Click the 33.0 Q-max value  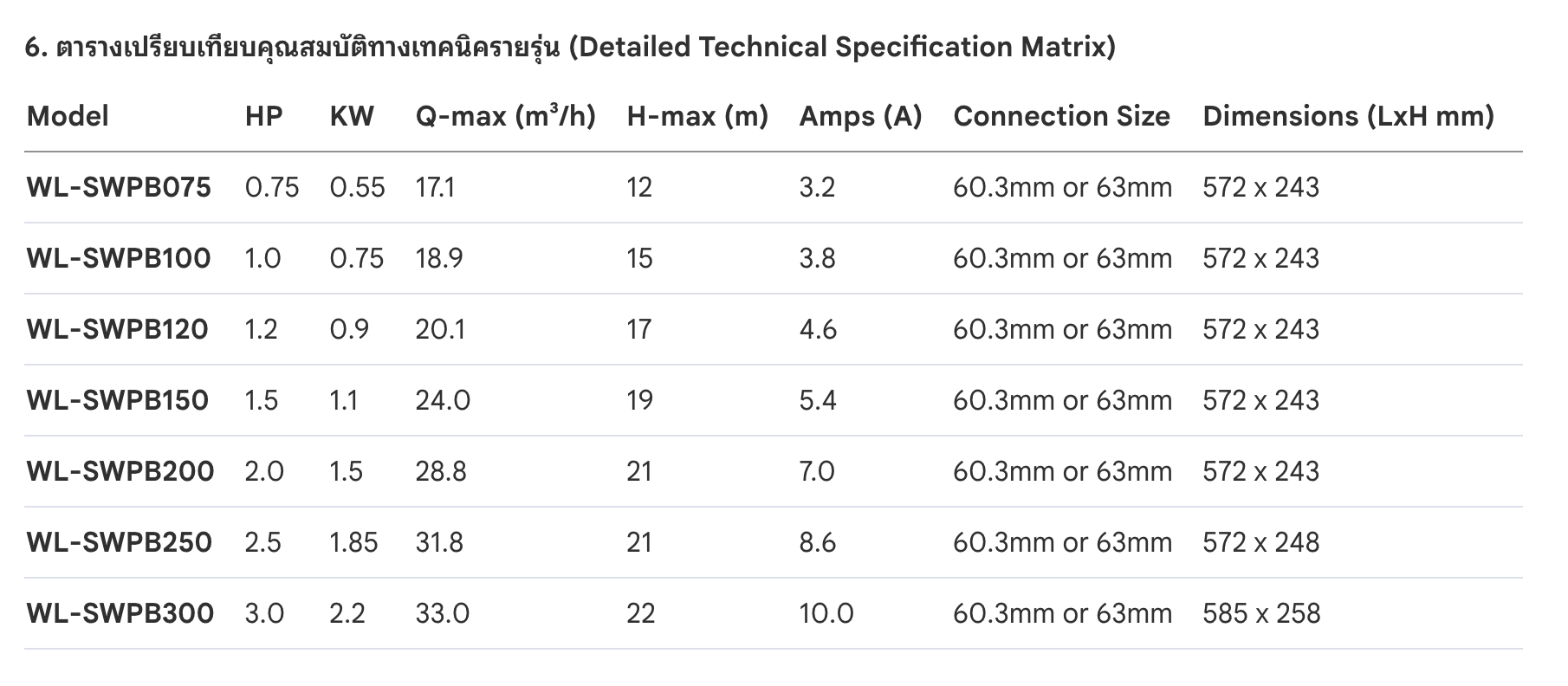point(442,613)
